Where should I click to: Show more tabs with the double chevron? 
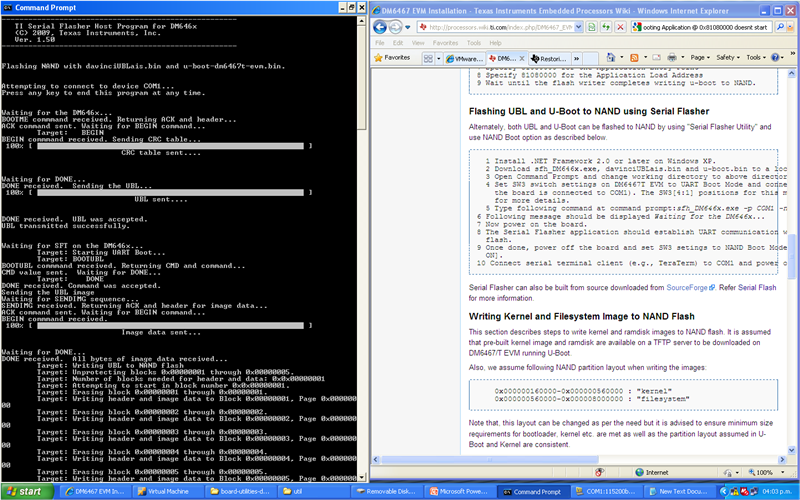pyautogui.click(x=576, y=58)
